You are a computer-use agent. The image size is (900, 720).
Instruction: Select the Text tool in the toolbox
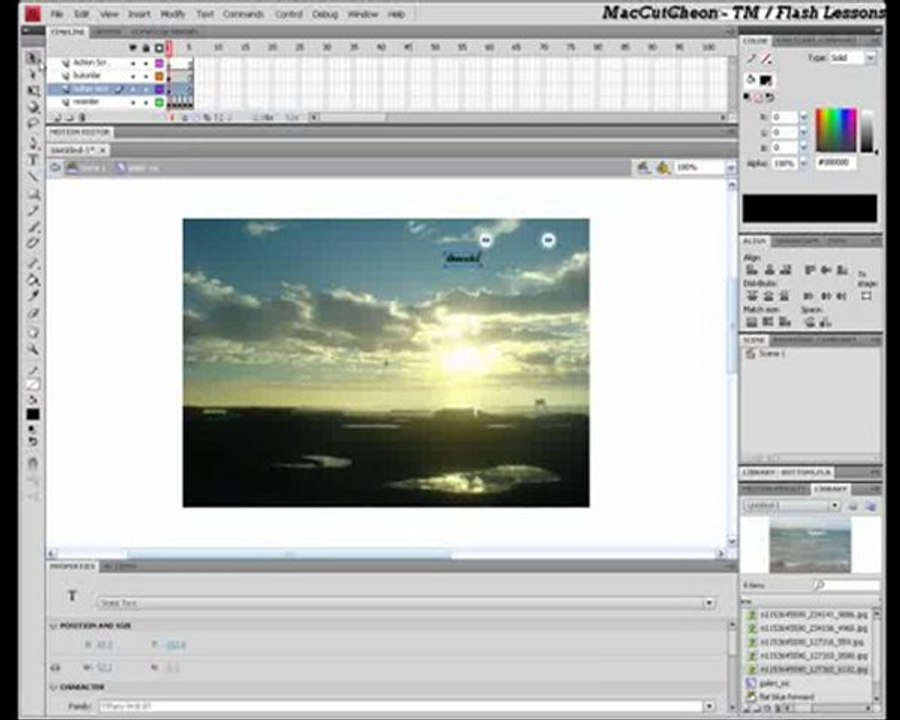(33, 160)
